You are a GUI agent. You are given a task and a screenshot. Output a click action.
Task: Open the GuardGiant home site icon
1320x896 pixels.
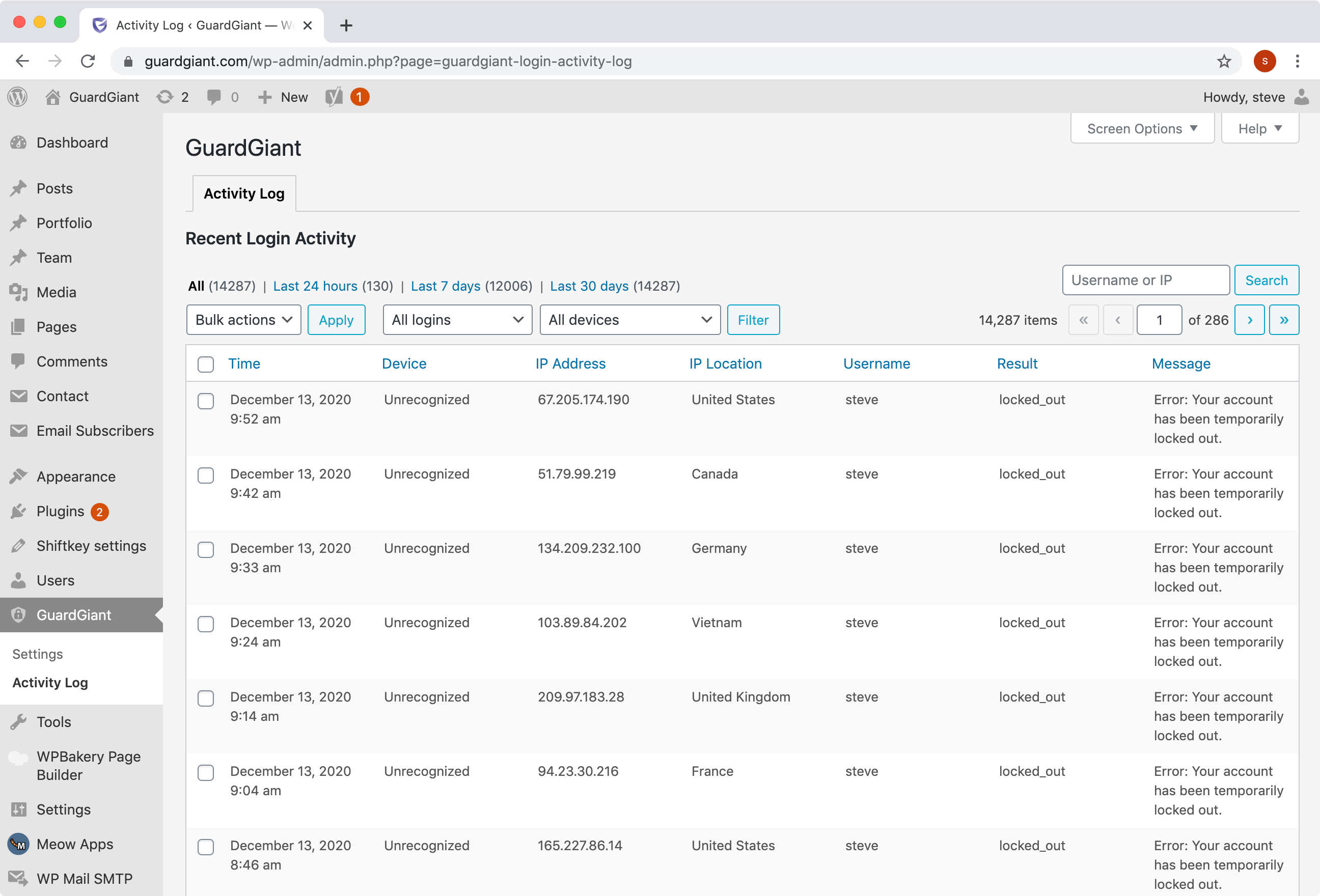point(53,97)
